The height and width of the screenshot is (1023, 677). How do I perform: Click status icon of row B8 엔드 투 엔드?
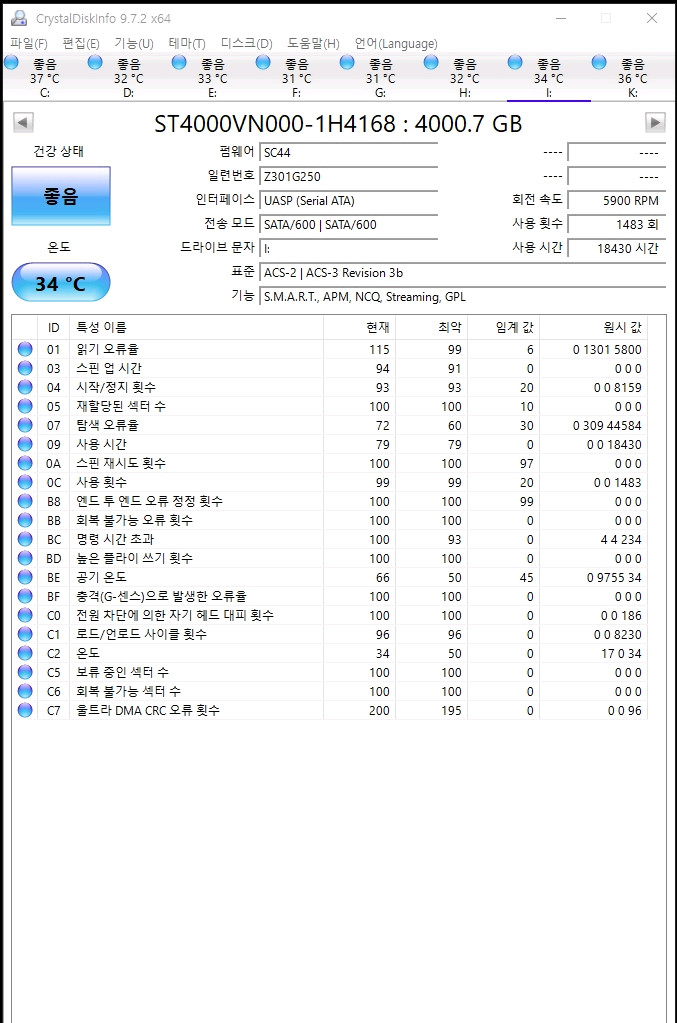(25, 501)
